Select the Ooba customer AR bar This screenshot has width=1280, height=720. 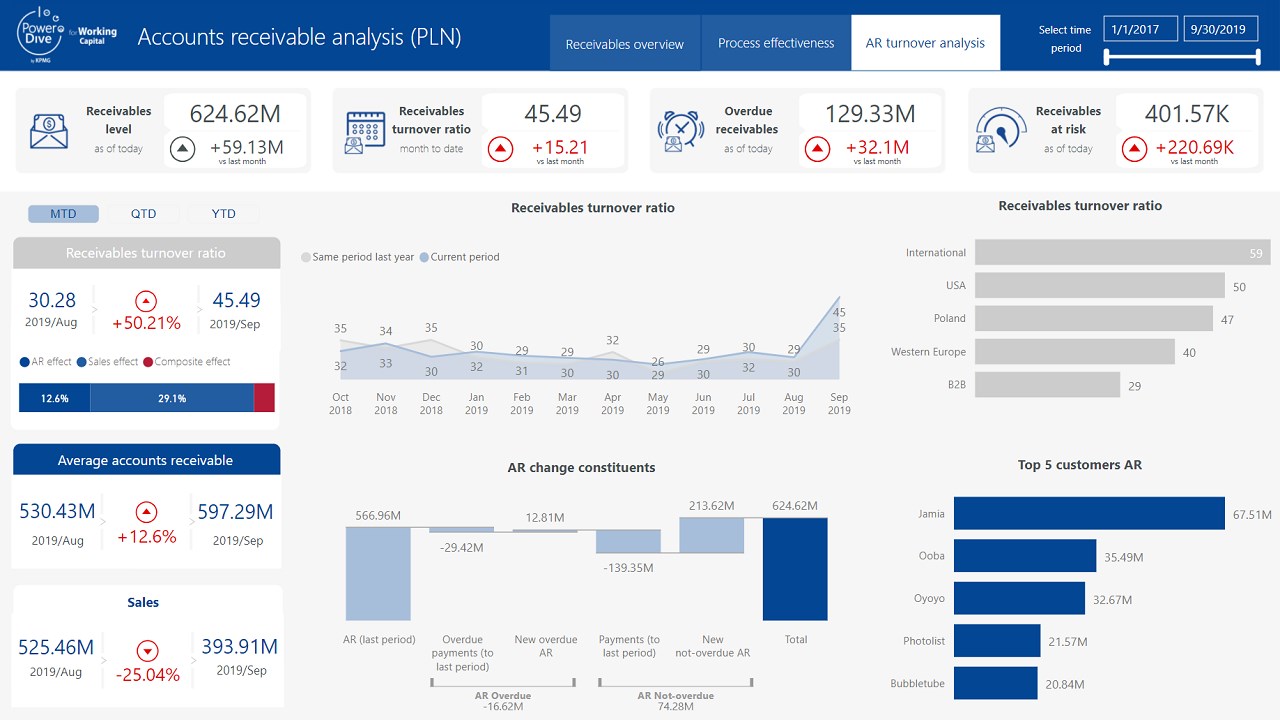pyautogui.click(x=1025, y=556)
